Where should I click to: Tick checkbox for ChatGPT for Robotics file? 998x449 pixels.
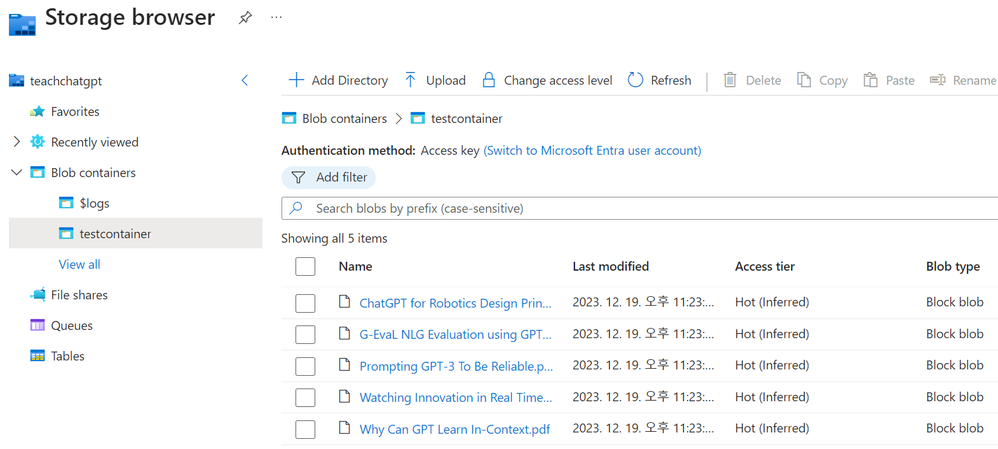pos(306,302)
